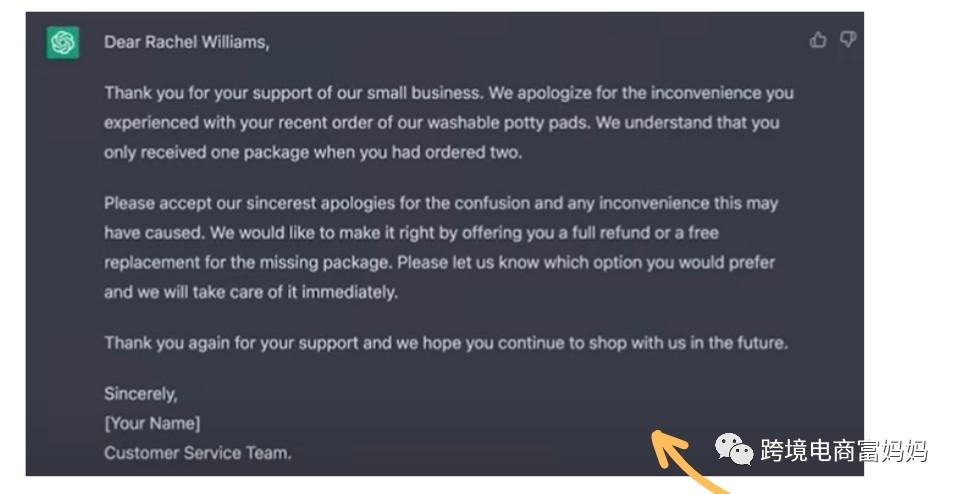Click the green ChatGPT avatar logo
The width and height of the screenshot is (960, 494).
(x=62, y=43)
